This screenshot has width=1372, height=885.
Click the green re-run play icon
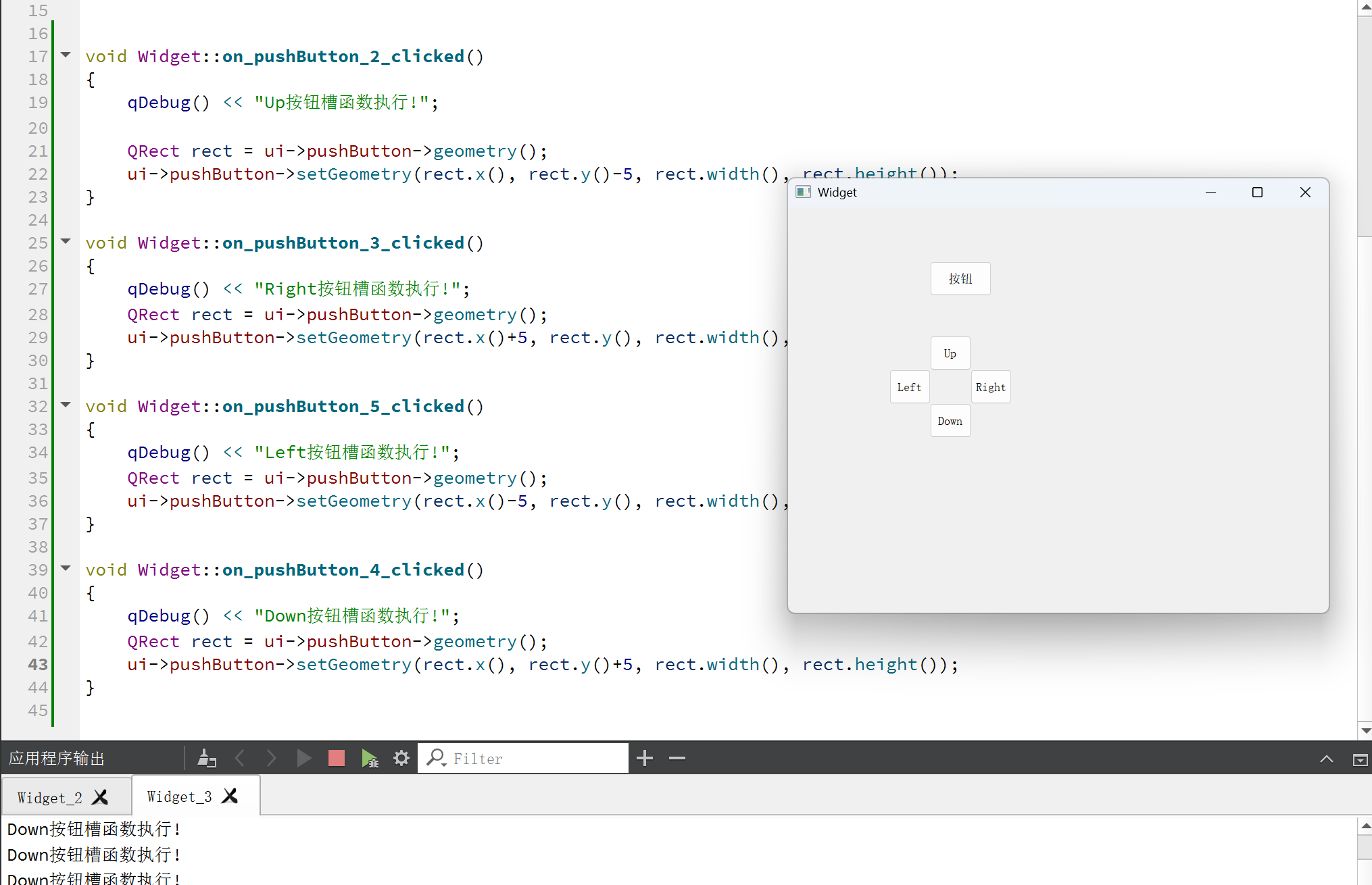click(303, 758)
